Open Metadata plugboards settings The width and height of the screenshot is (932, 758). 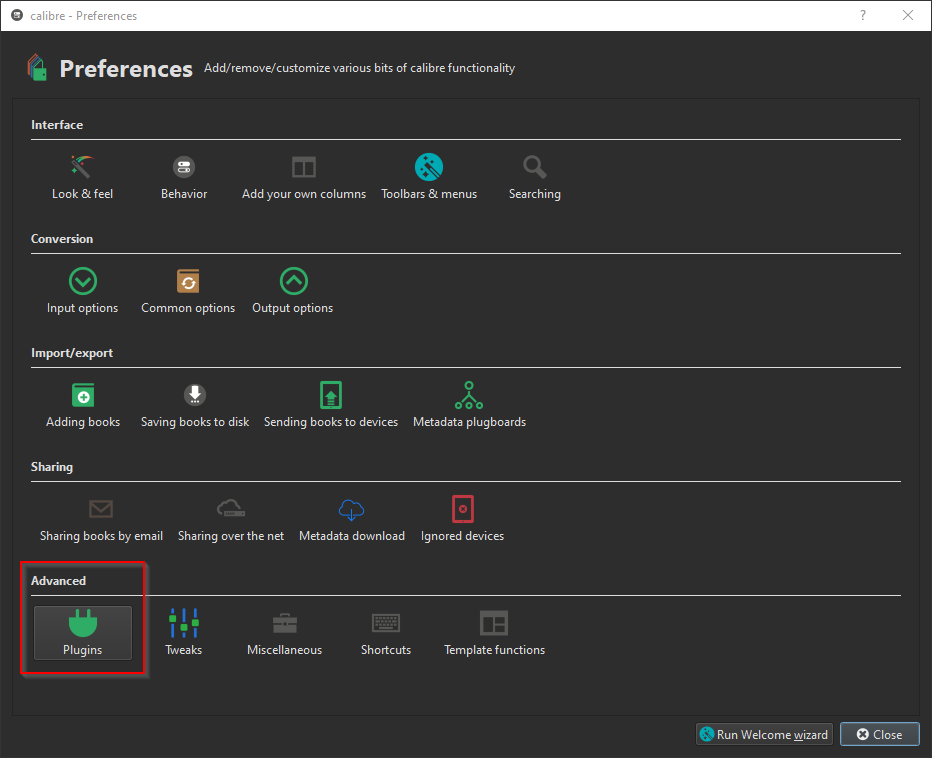pyautogui.click(x=469, y=405)
